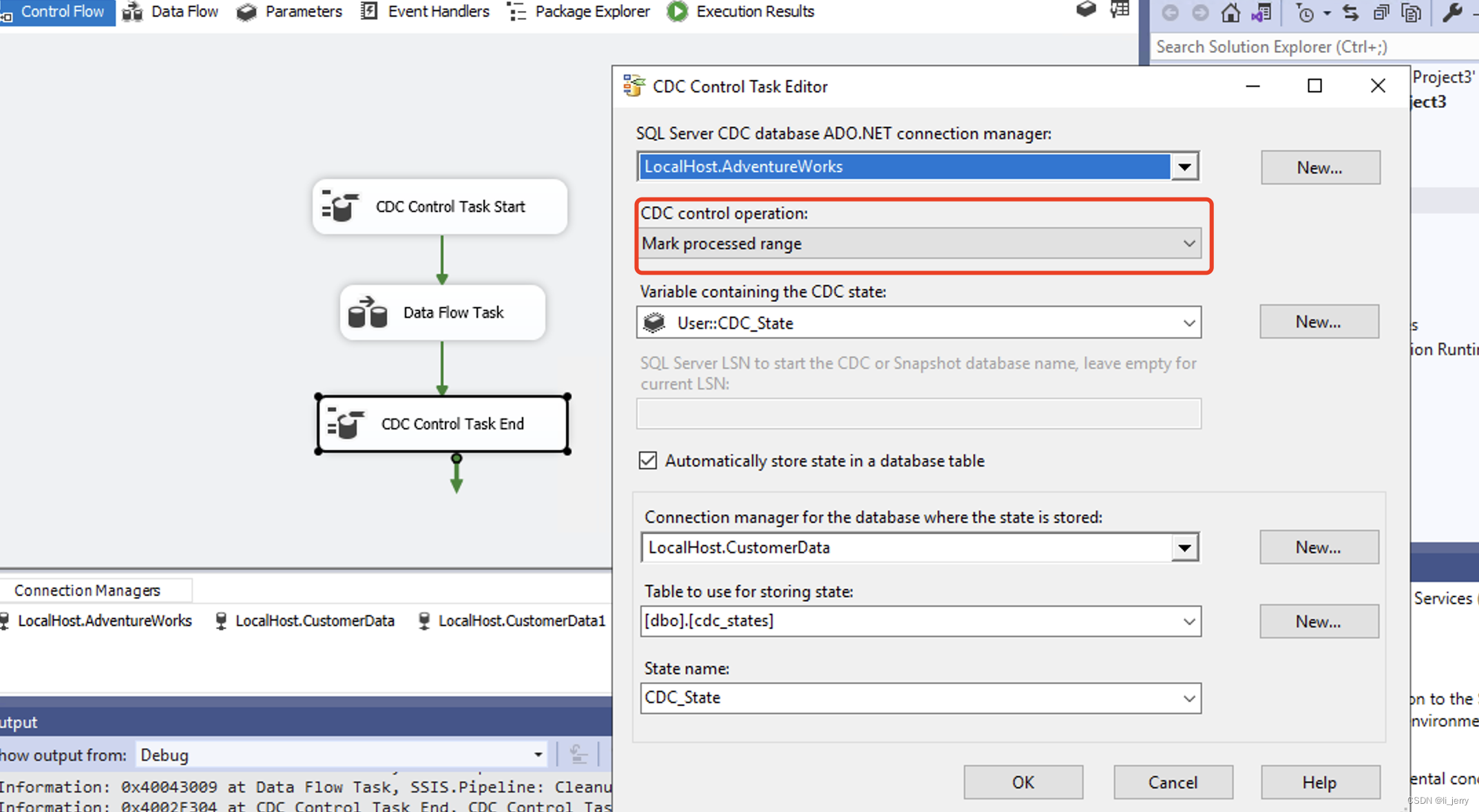The image size is (1479, 812).
Task: Select the CDC Control Task Start node
Action: click(x=439, y=206)
